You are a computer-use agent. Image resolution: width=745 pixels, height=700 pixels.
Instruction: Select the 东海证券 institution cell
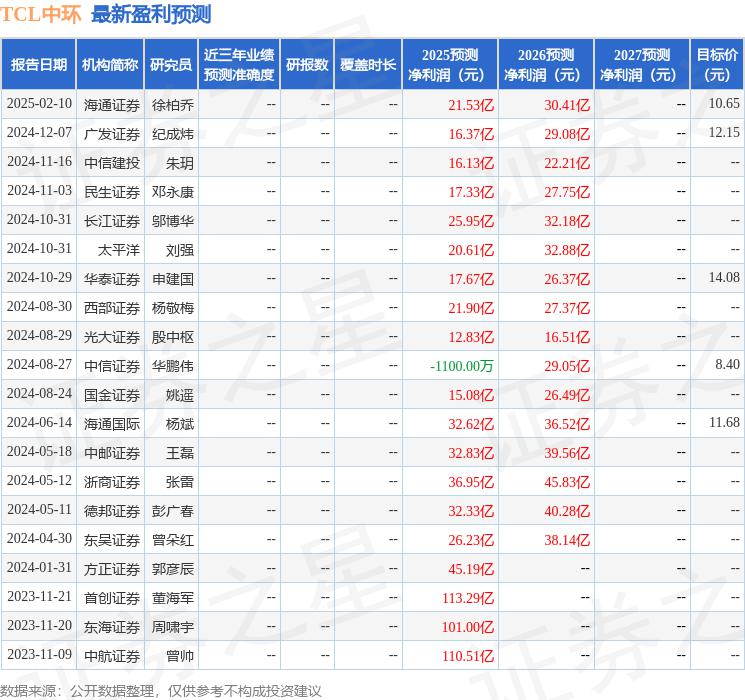click(112, 627)
